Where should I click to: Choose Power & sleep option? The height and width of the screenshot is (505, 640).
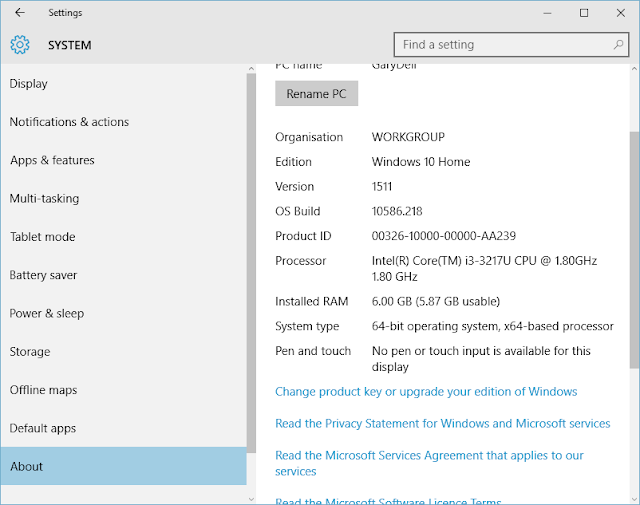click(47, 313)
